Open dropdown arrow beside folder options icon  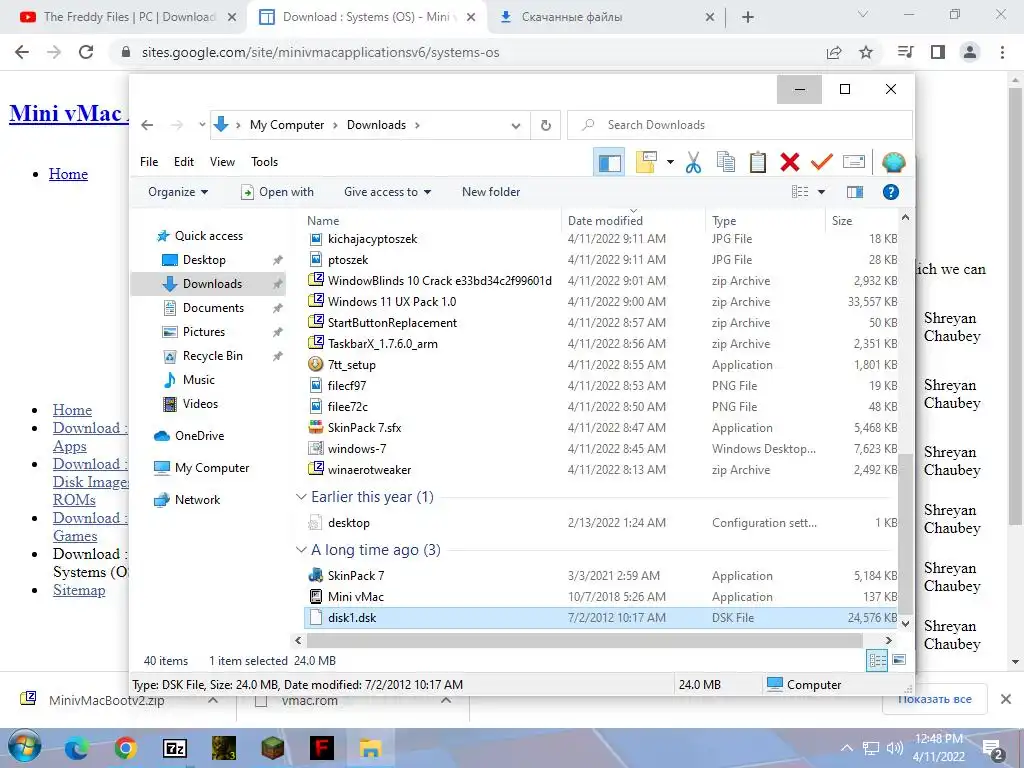670,162
